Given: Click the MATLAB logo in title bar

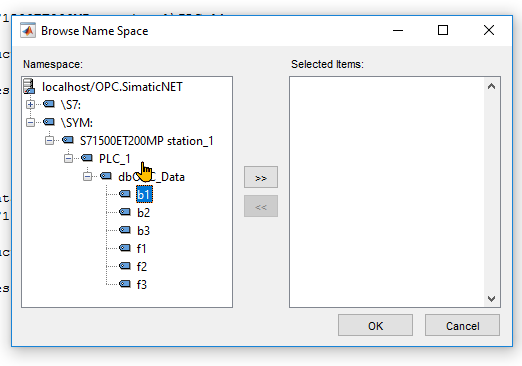Looking at the screenshot, I should click(28, 31).
